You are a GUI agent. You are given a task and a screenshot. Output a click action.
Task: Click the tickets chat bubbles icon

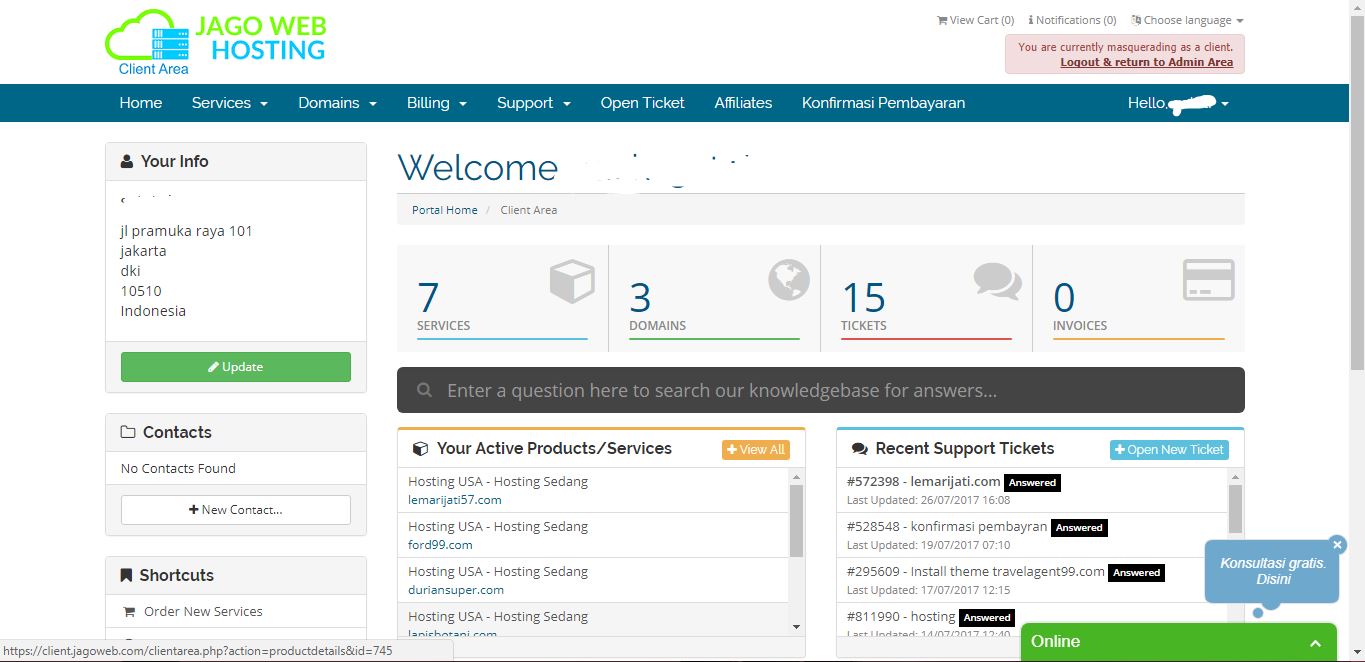pyautogui.click(x=998, y=281)
